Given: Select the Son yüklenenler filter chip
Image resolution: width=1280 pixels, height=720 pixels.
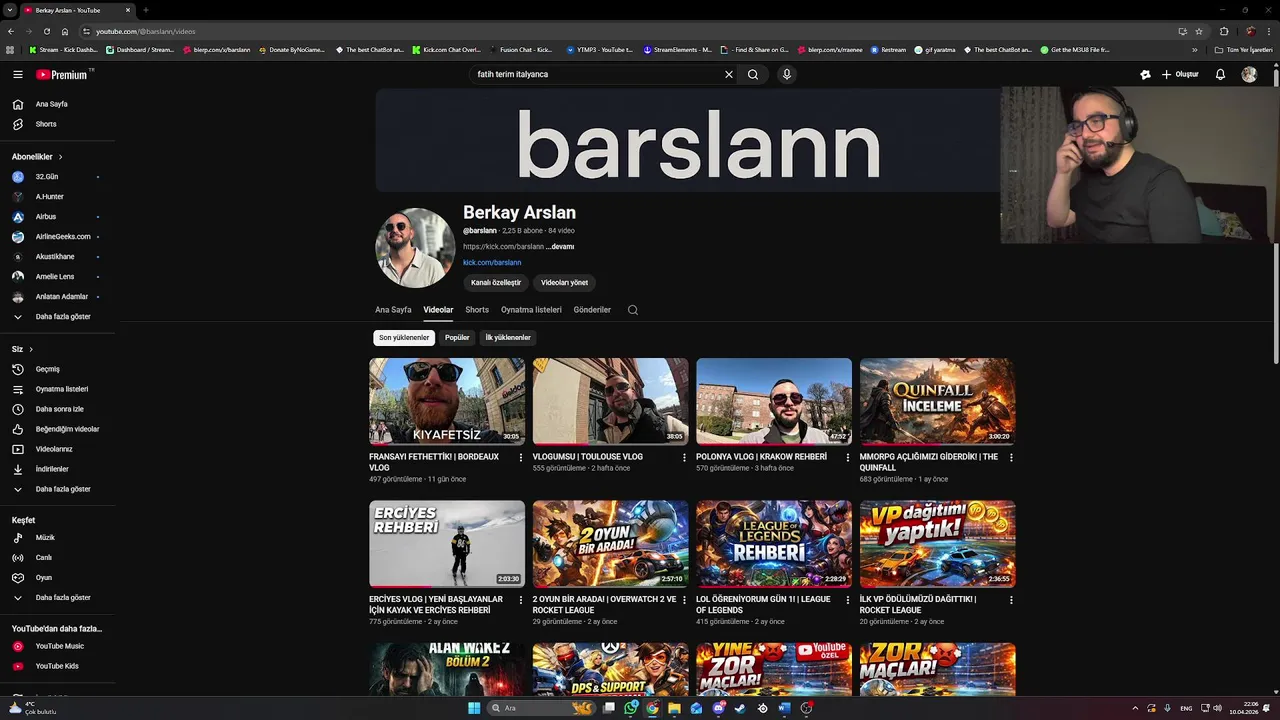Looking at the screenshot, I should pyautogui.click(x=404, y=338).
